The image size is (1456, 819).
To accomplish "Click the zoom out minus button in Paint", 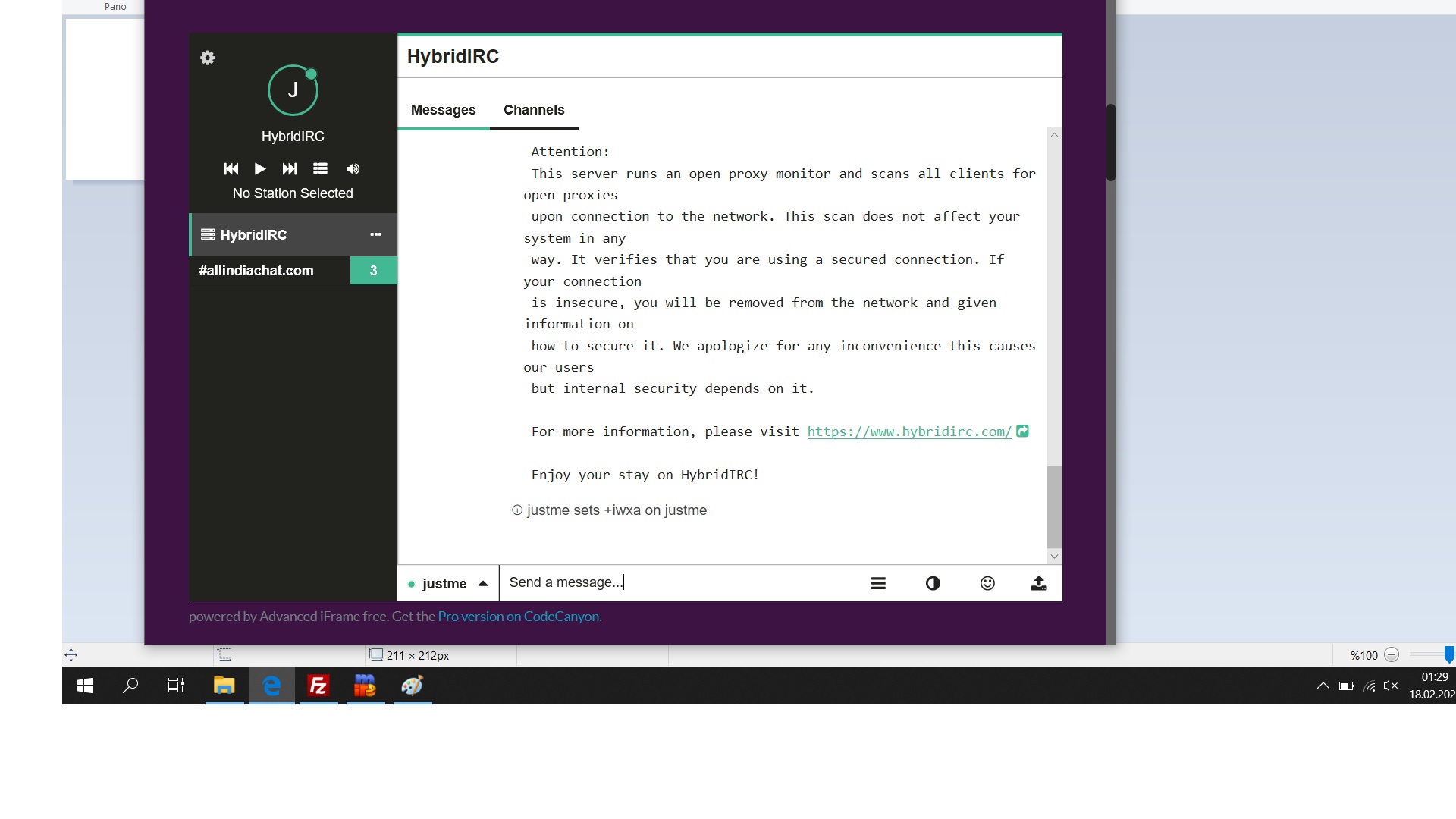I will tap(1392, 655).
